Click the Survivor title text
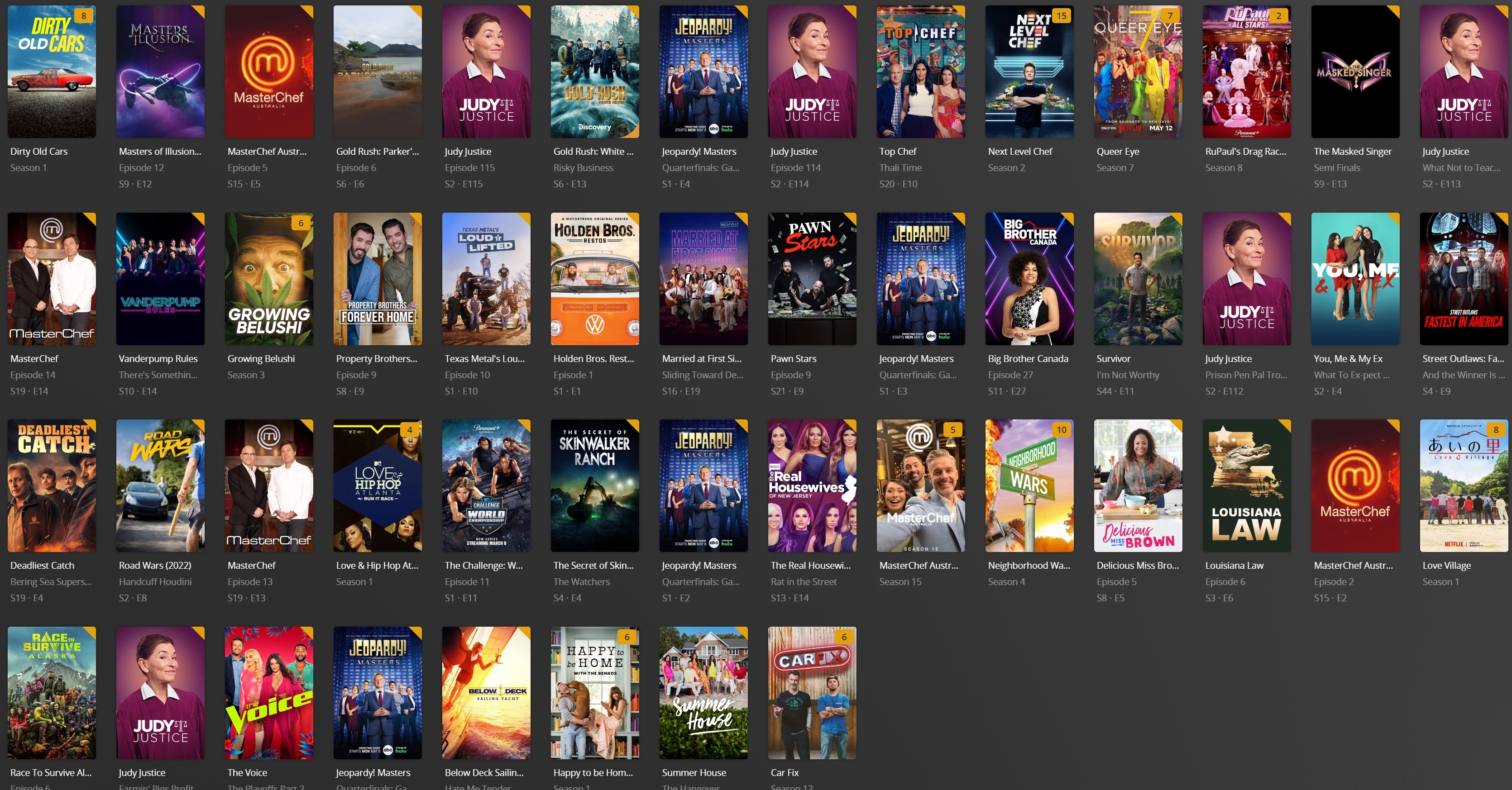This screenshot has height=790, width=1512. click(x=1113, y=358)
